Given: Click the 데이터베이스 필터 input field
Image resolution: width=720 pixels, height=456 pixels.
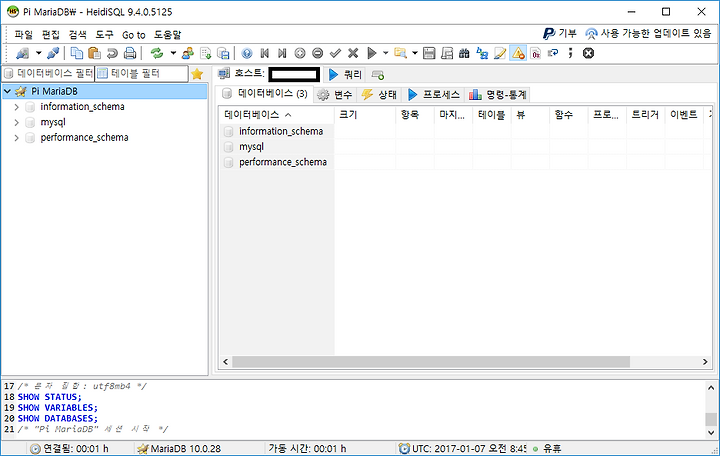Looking at the screenshot, I should [x=48, y=73].
